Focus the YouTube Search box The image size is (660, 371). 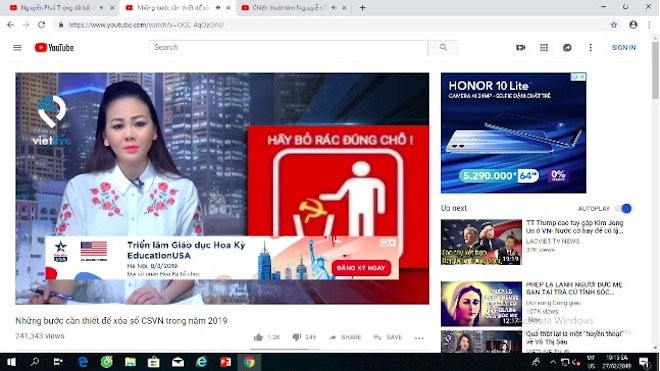tap(288, 48)
